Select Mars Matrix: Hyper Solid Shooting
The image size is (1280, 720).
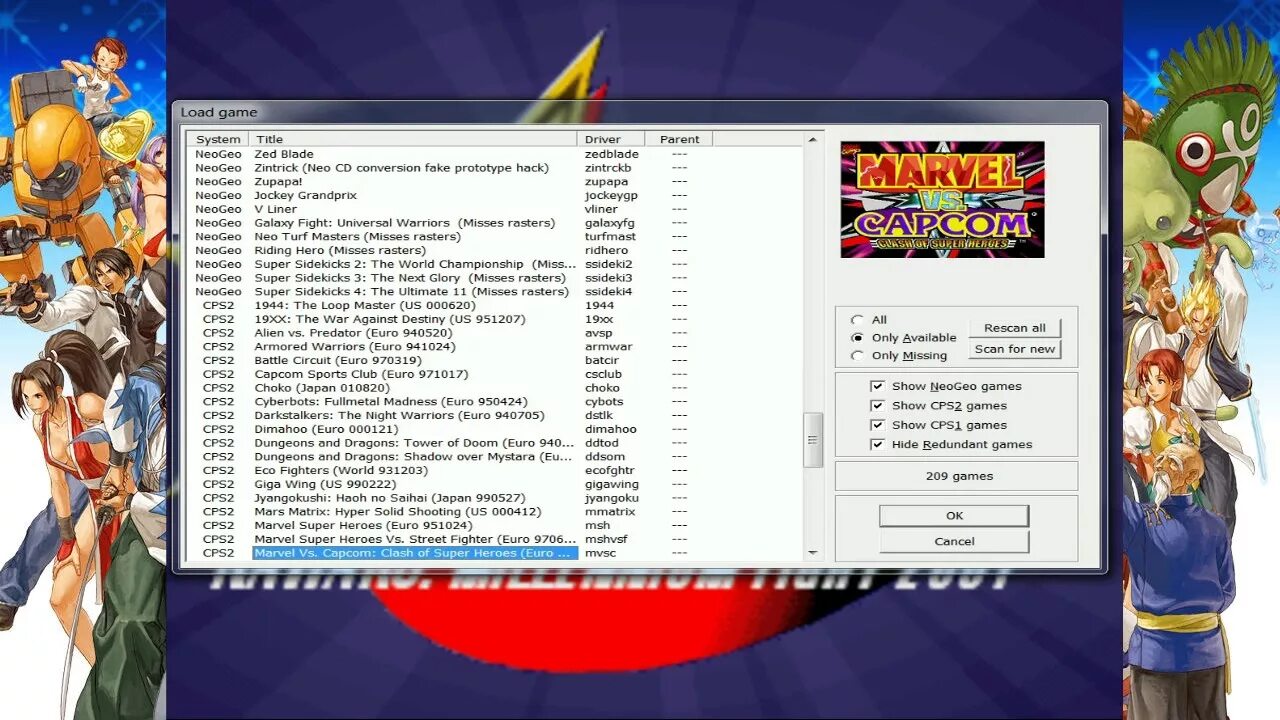point(495,512)
